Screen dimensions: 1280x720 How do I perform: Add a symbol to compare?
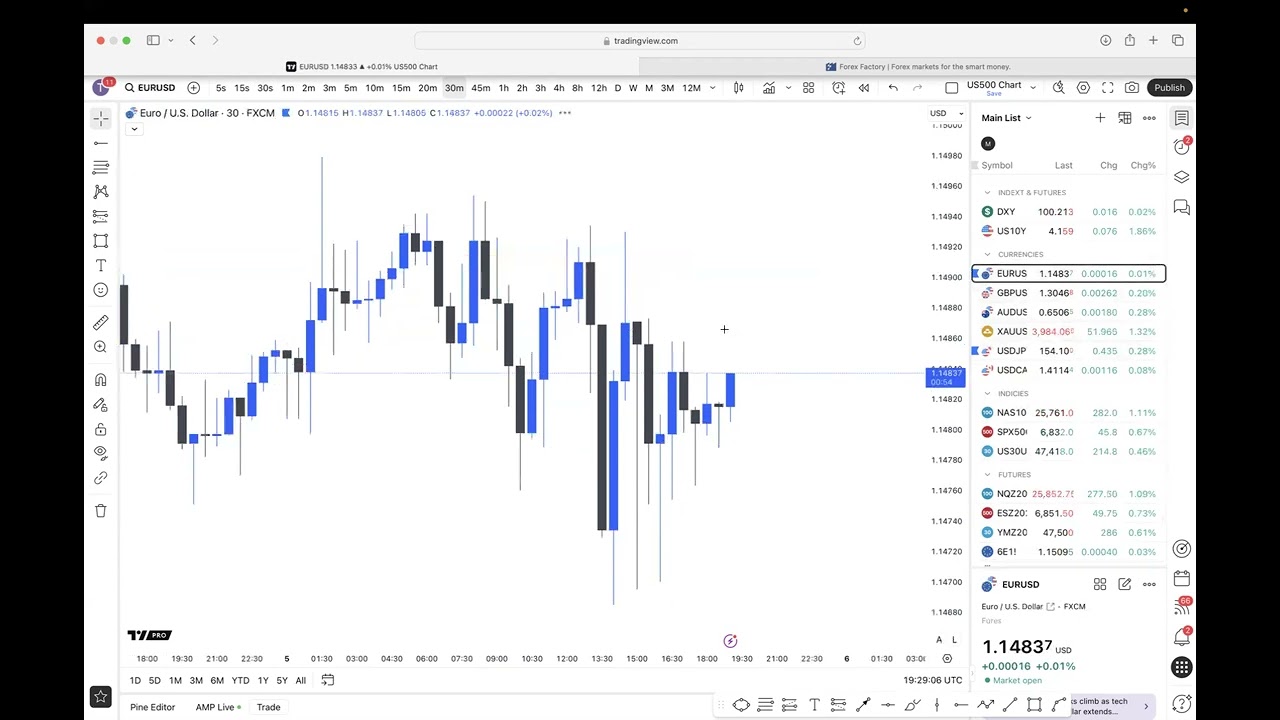click(193, 88)
